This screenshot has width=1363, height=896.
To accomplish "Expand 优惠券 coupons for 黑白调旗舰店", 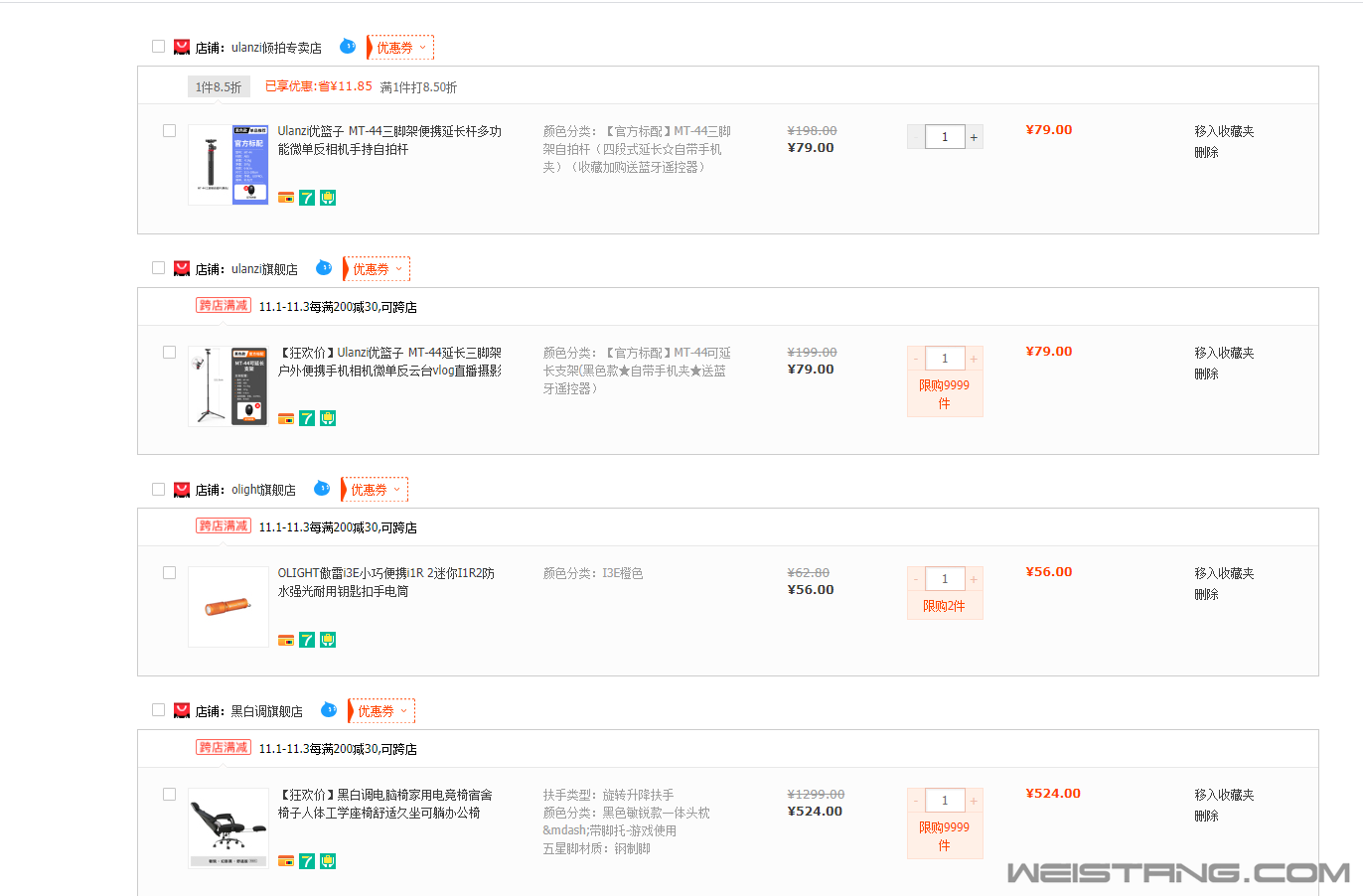I will [382, 710].
